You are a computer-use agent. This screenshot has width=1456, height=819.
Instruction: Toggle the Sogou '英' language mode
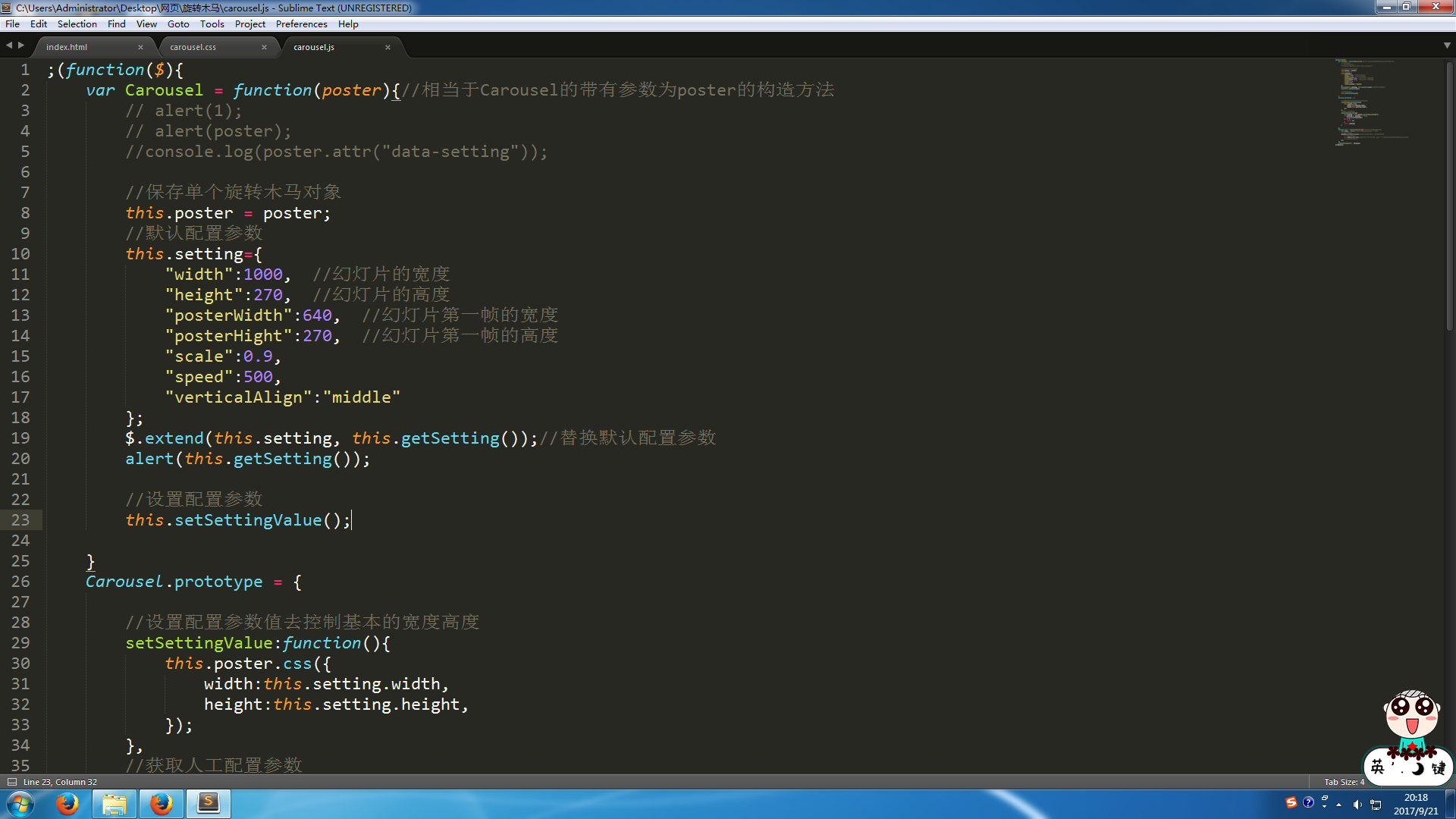tap(1378, 767)
